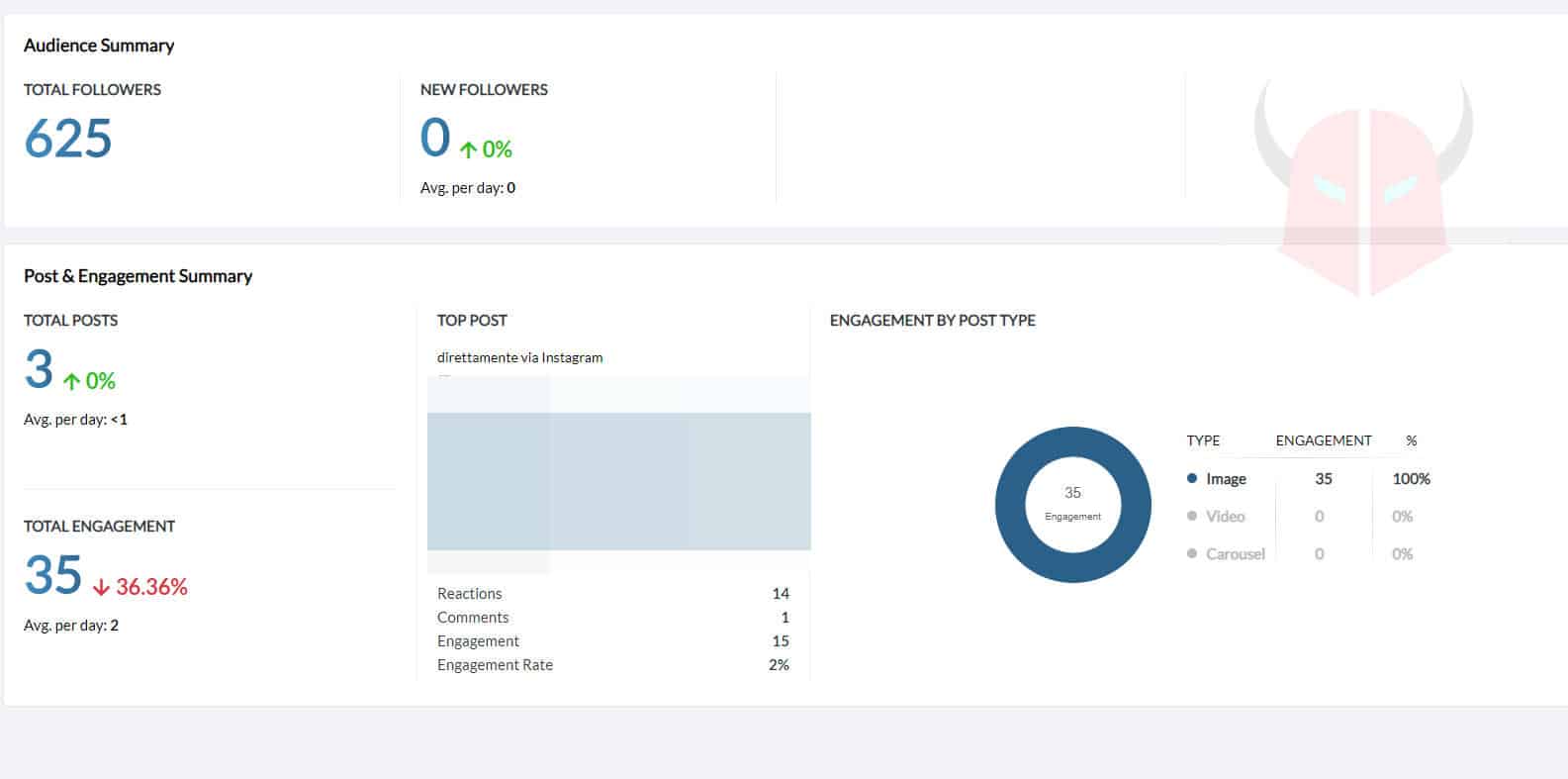The image size is (1568, 779).
Task: Click the Image legend dot
Action: [x=1192, y=478]
